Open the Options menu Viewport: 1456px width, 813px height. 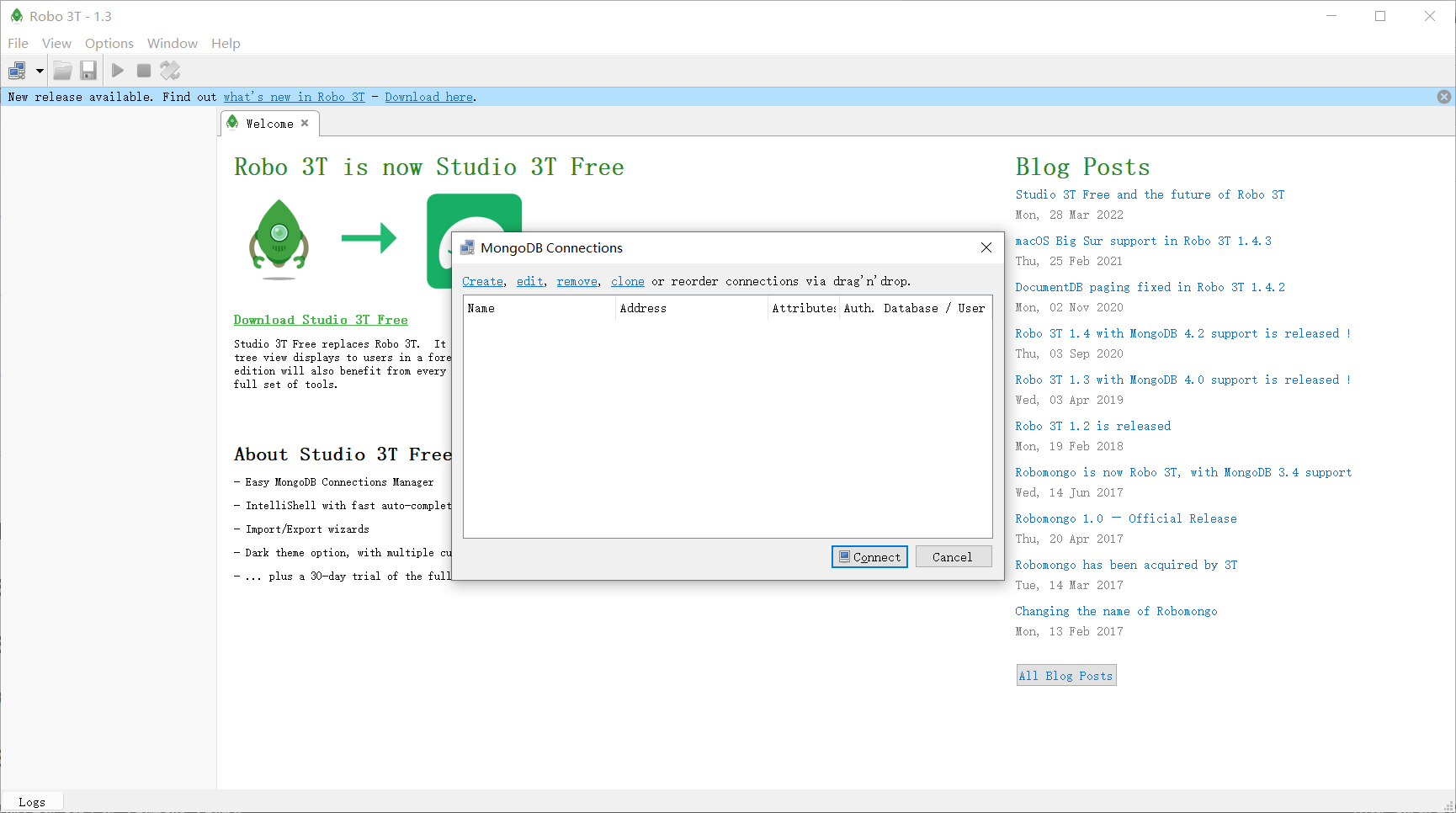click(x=109, y=43)
